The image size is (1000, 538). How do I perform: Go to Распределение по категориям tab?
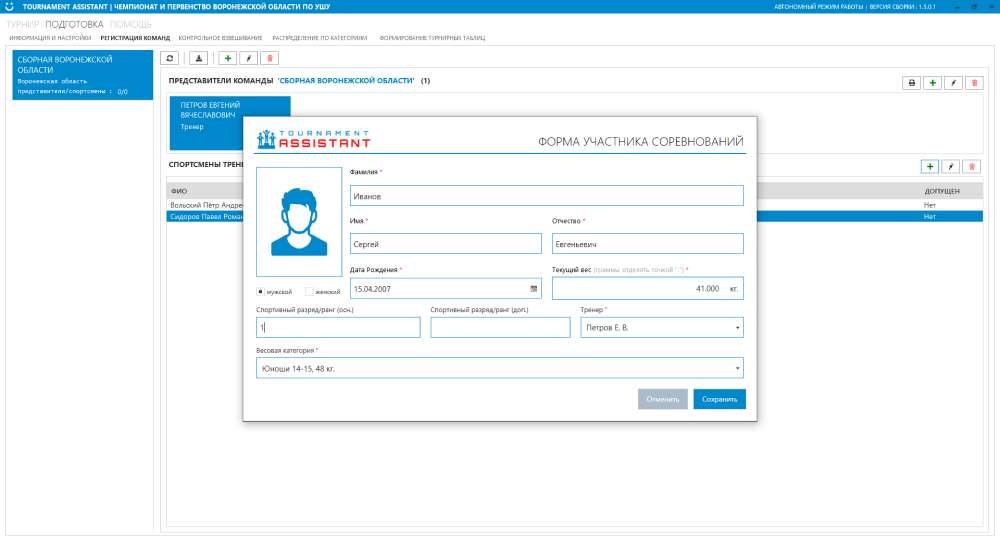point(319,38)
